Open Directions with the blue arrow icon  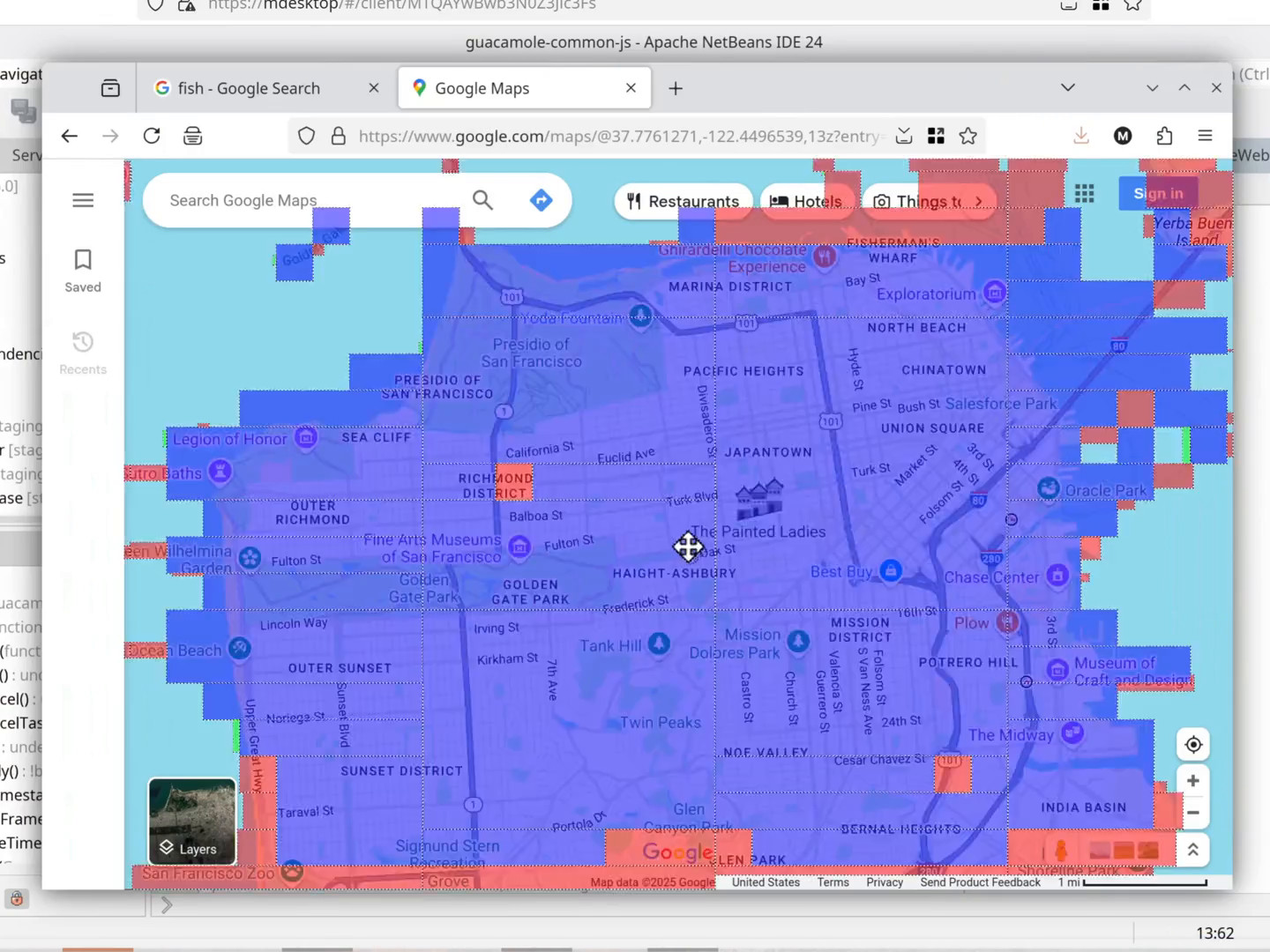[x=541, y=200]
